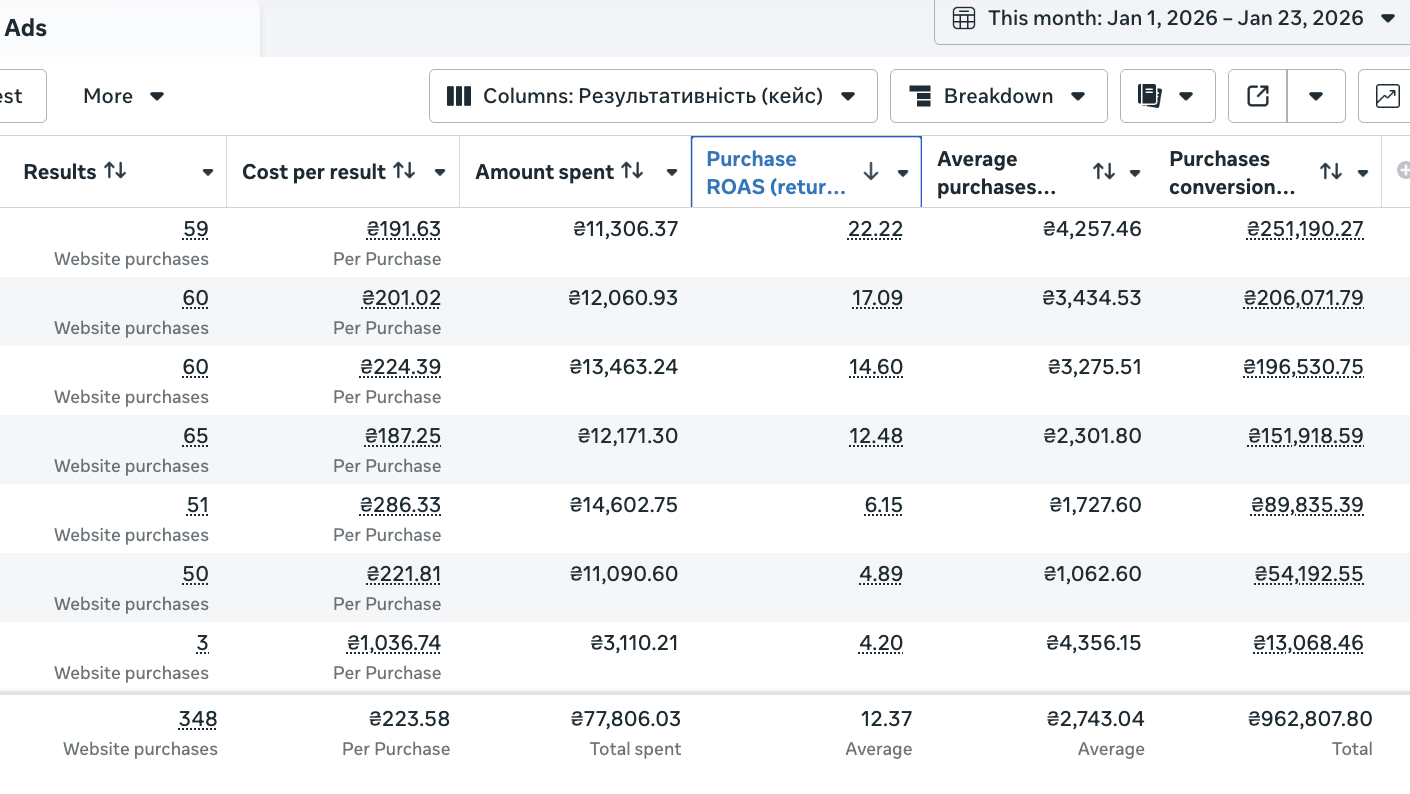This screenshot has width=1410, height=794.
Task: Select the ₴77,806.03 total spent value
Action: pyautogui.click(x=626, y=719)
